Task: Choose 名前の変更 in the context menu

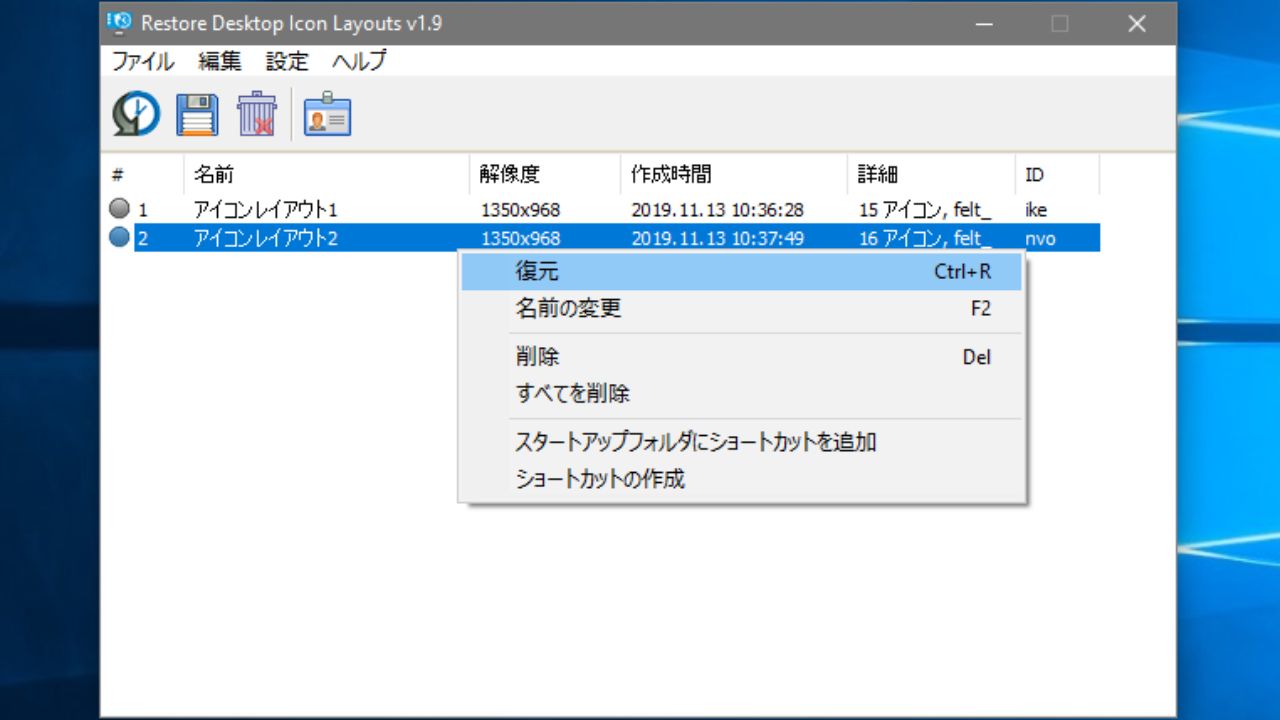Action: (741, 308)
